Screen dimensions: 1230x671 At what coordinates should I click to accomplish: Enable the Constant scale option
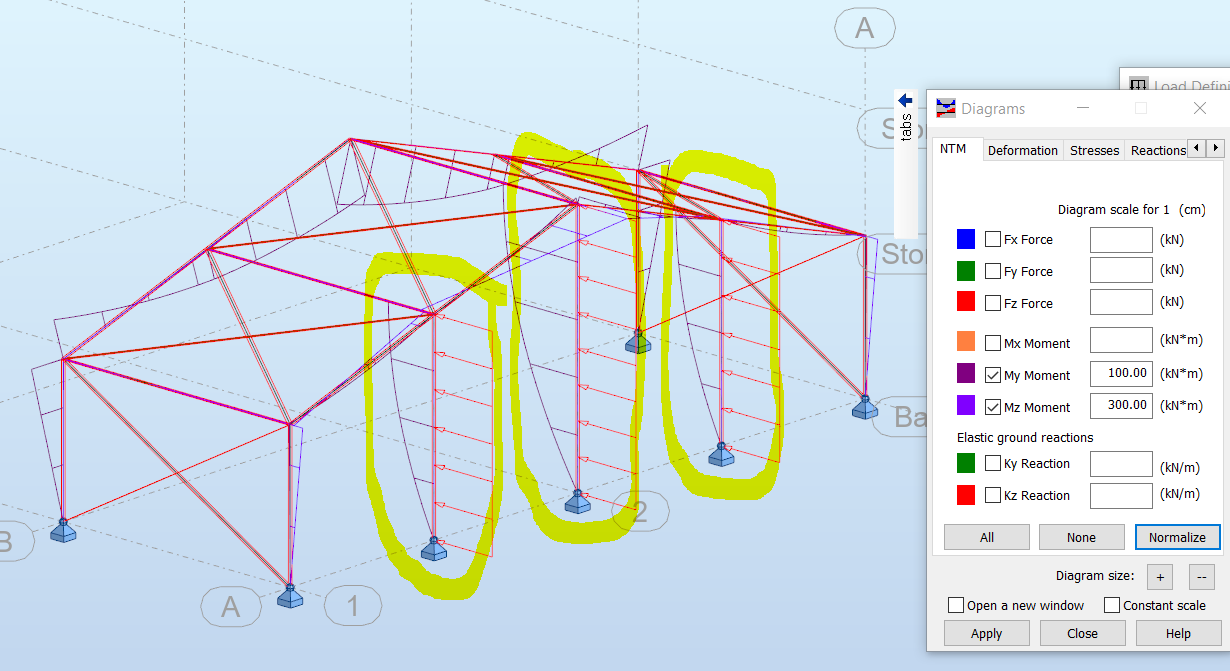pyautogui.click(x=1113, y=605)
